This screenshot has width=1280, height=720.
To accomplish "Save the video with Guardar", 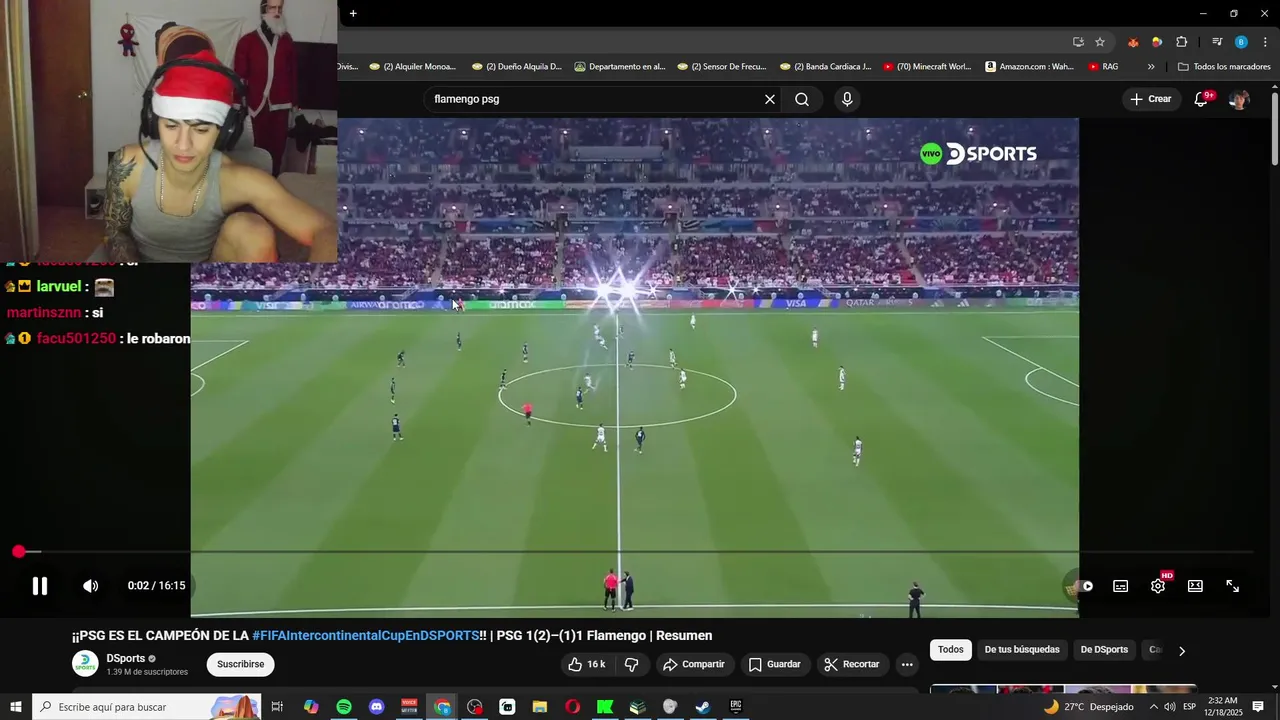I will coord(774,664).
